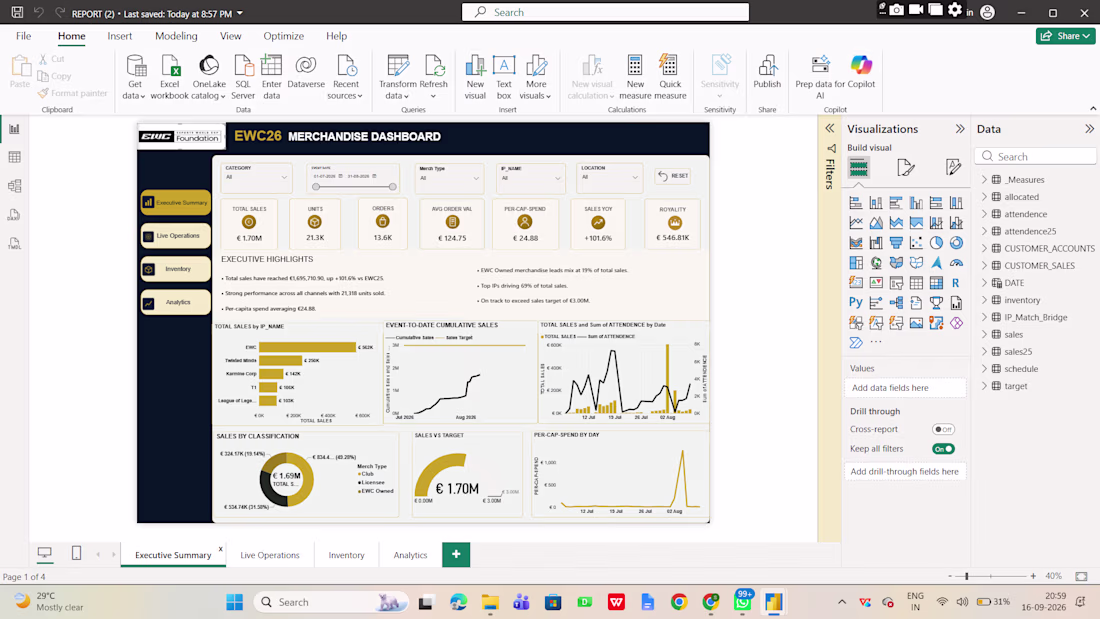
Task: Pick the Funnel visual
Action: tap(896, 243)
